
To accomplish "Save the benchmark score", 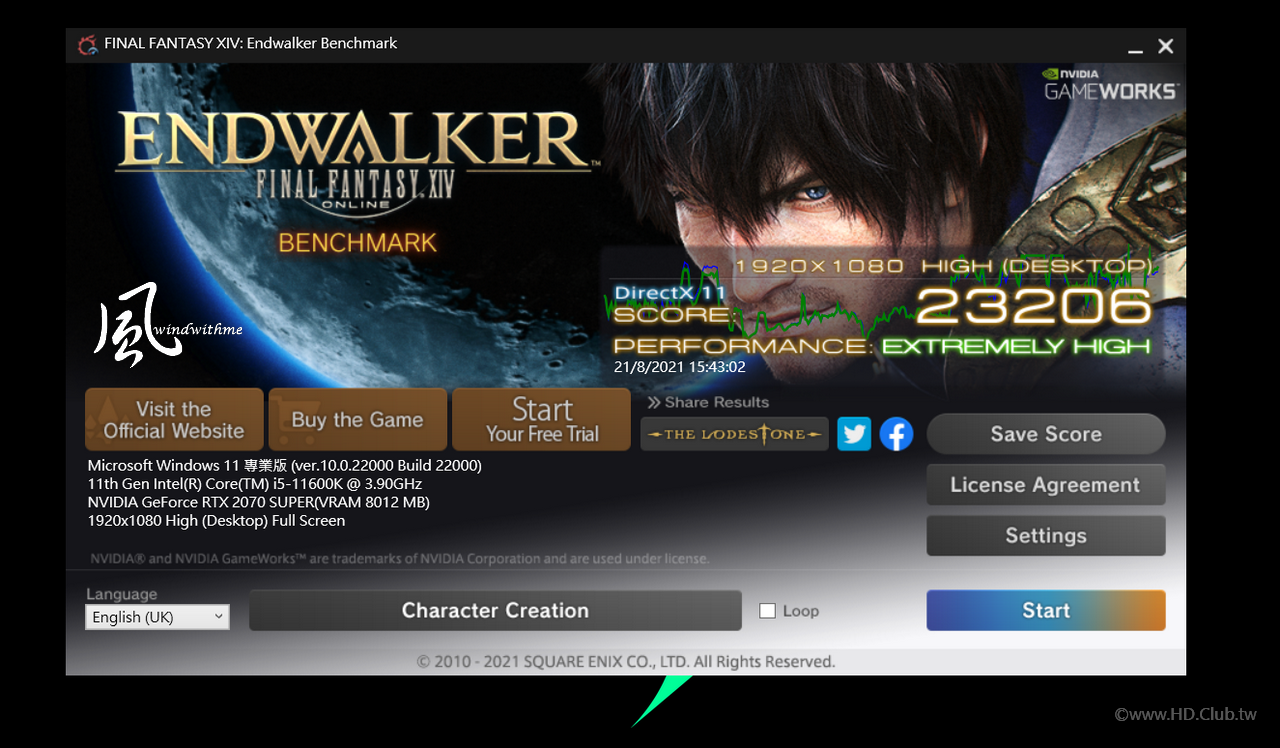I will [1046, 434].
